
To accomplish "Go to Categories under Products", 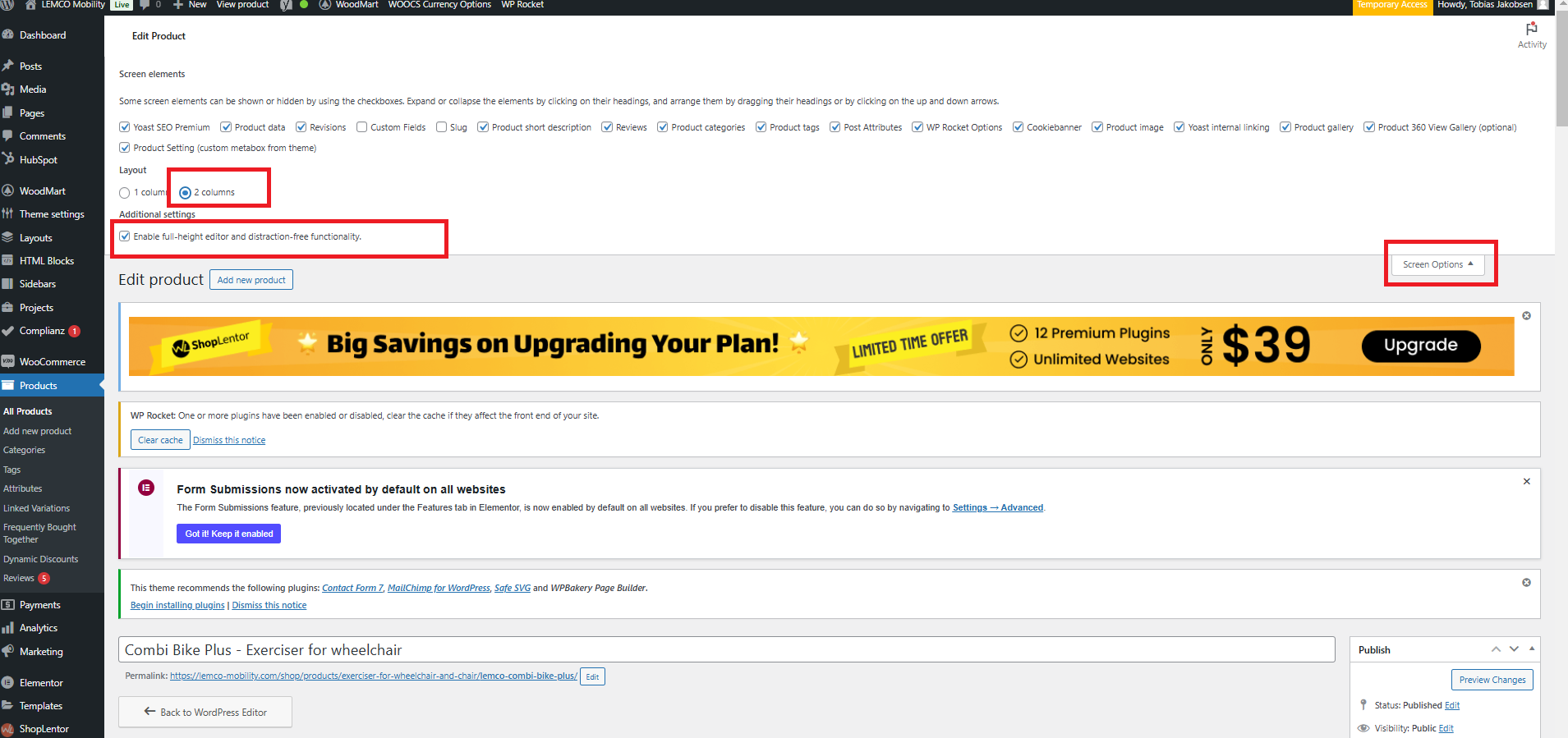I will click(x=25, y=450).
